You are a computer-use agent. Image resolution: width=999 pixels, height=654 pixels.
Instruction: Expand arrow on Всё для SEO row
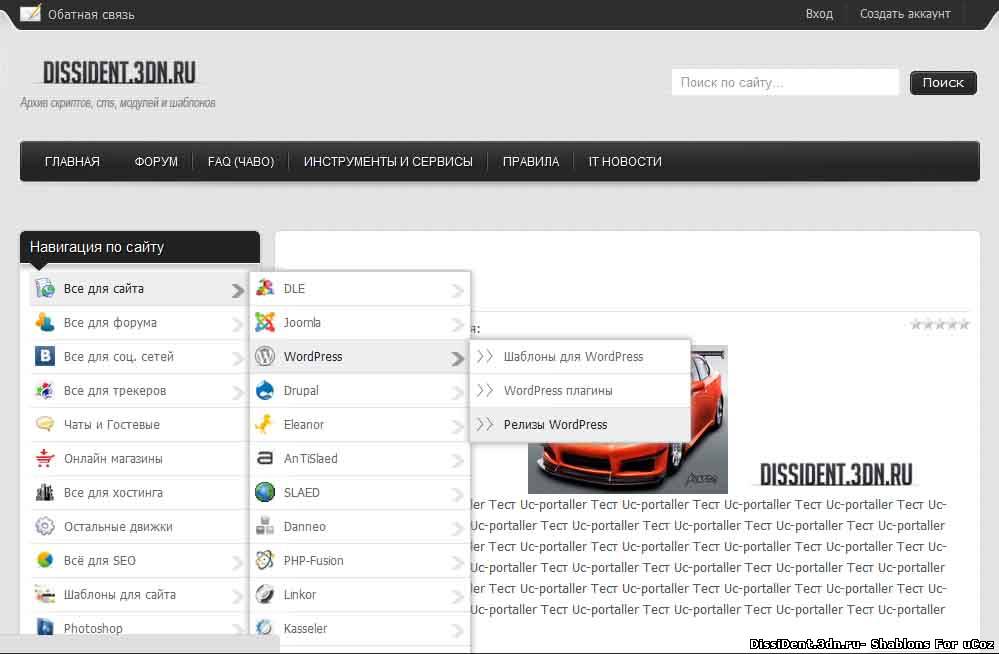[238, 562]
